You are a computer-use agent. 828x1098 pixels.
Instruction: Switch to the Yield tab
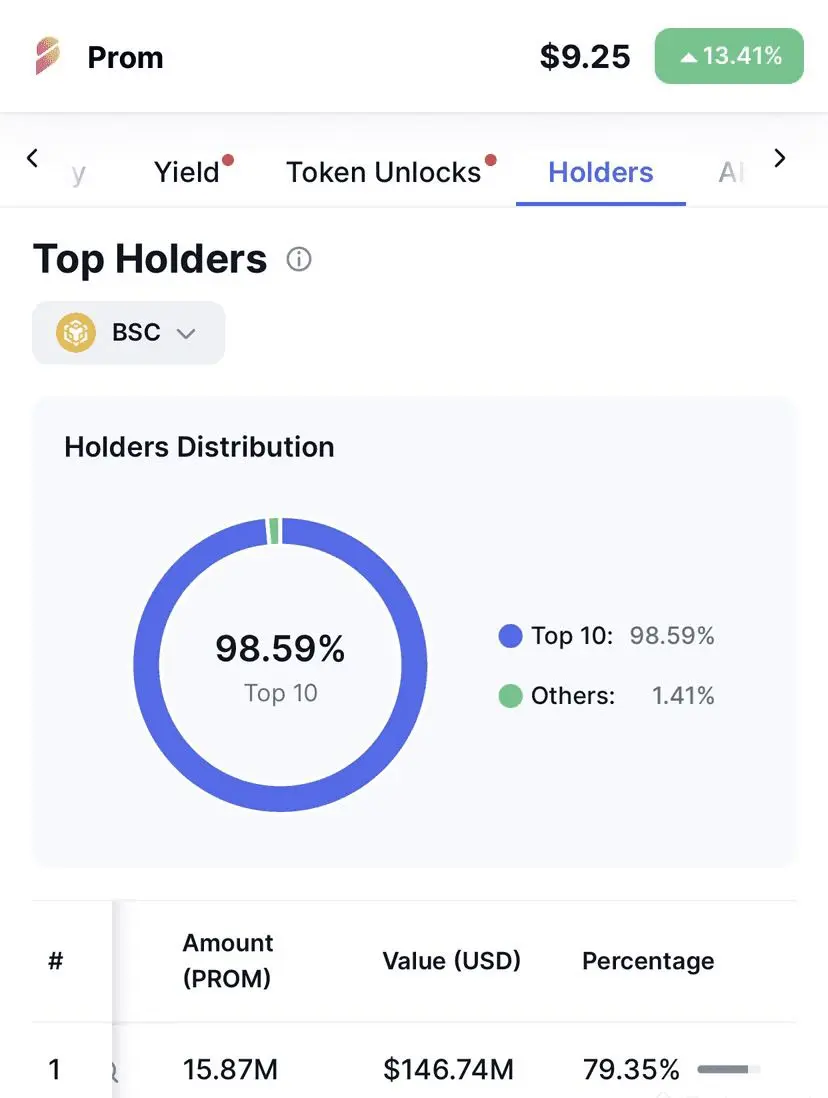coord(187,172)
